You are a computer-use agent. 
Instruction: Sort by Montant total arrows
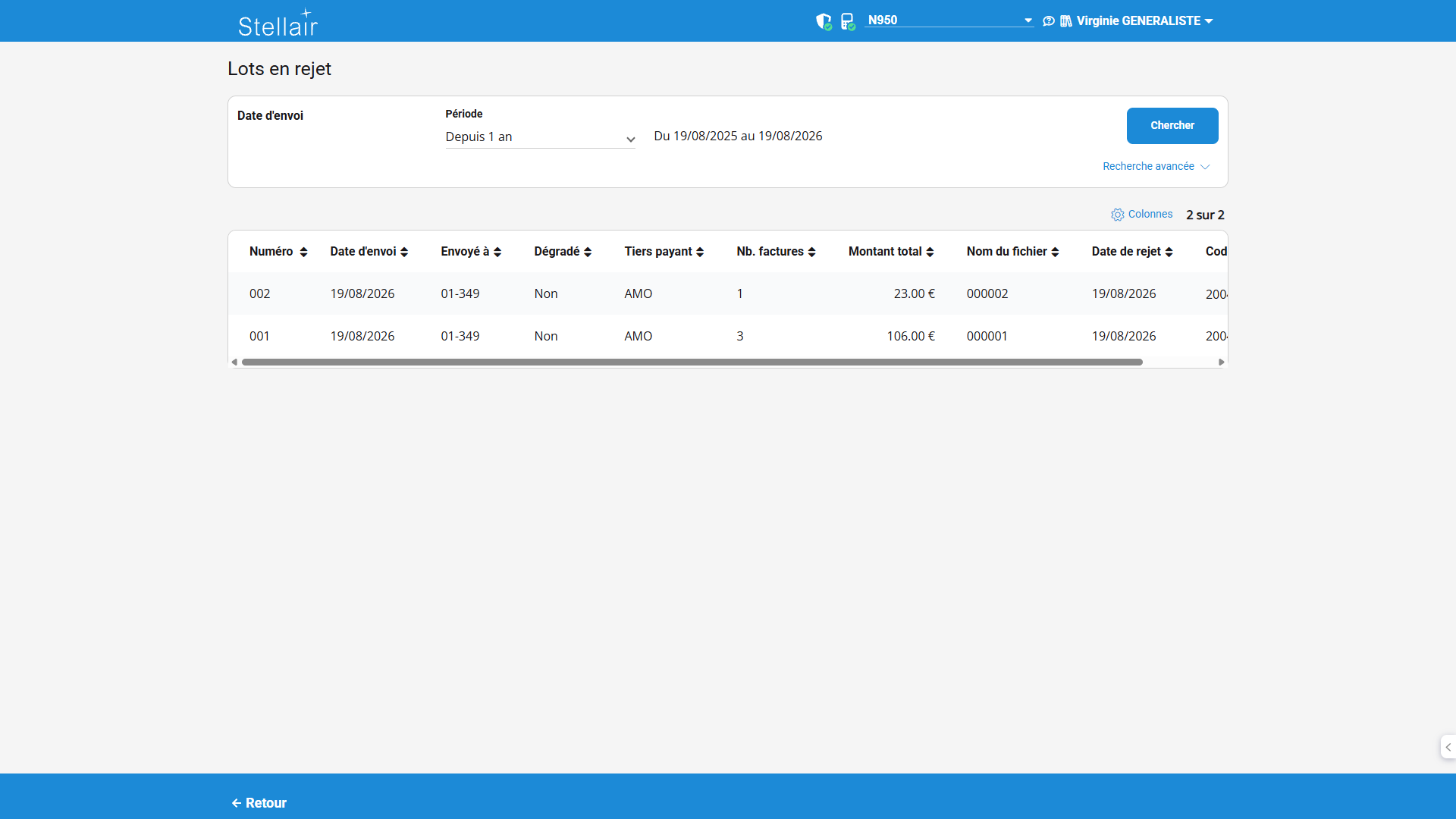[x=930, y=252]
